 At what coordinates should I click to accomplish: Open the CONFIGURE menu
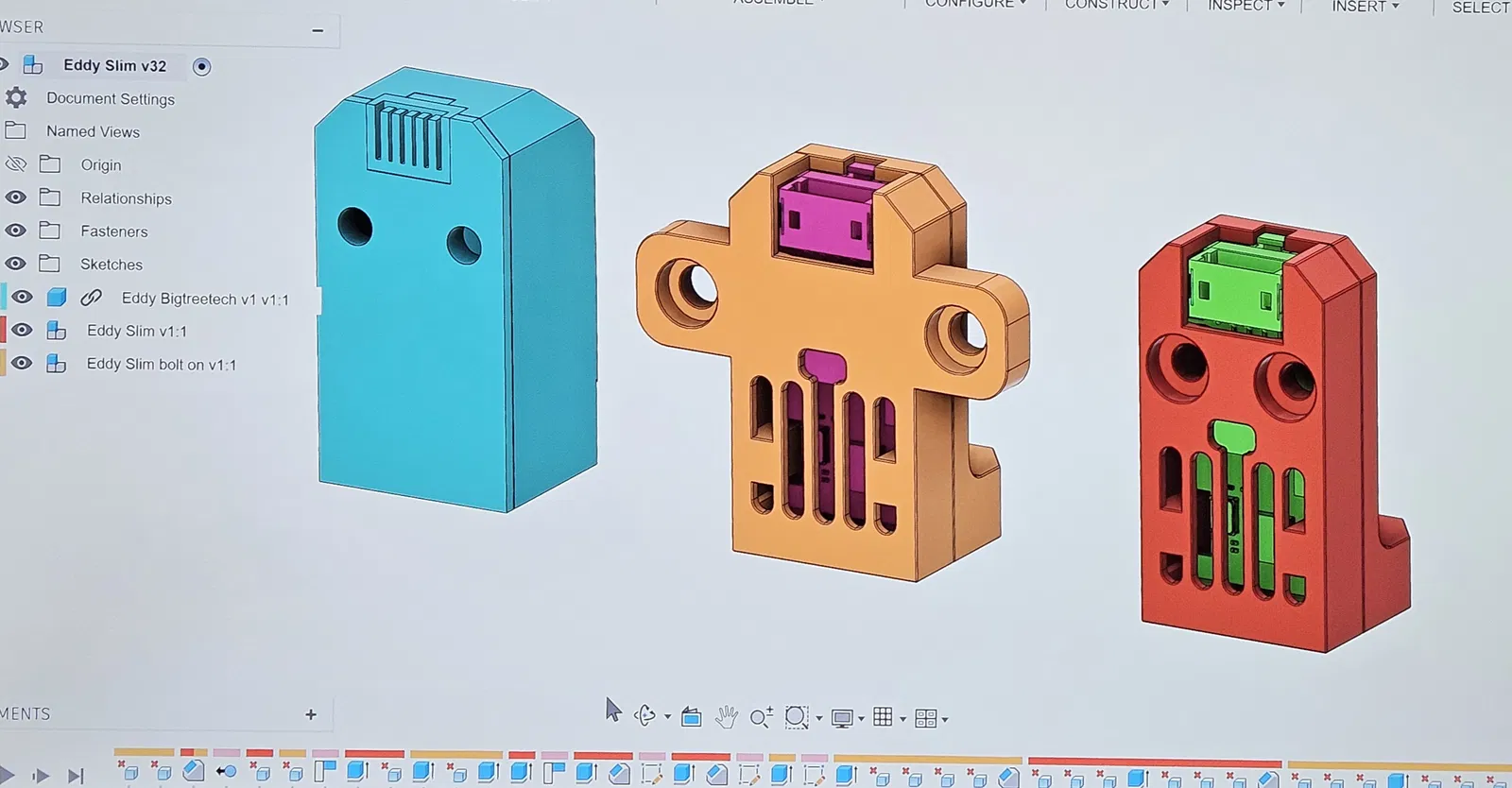pos(975,4)
